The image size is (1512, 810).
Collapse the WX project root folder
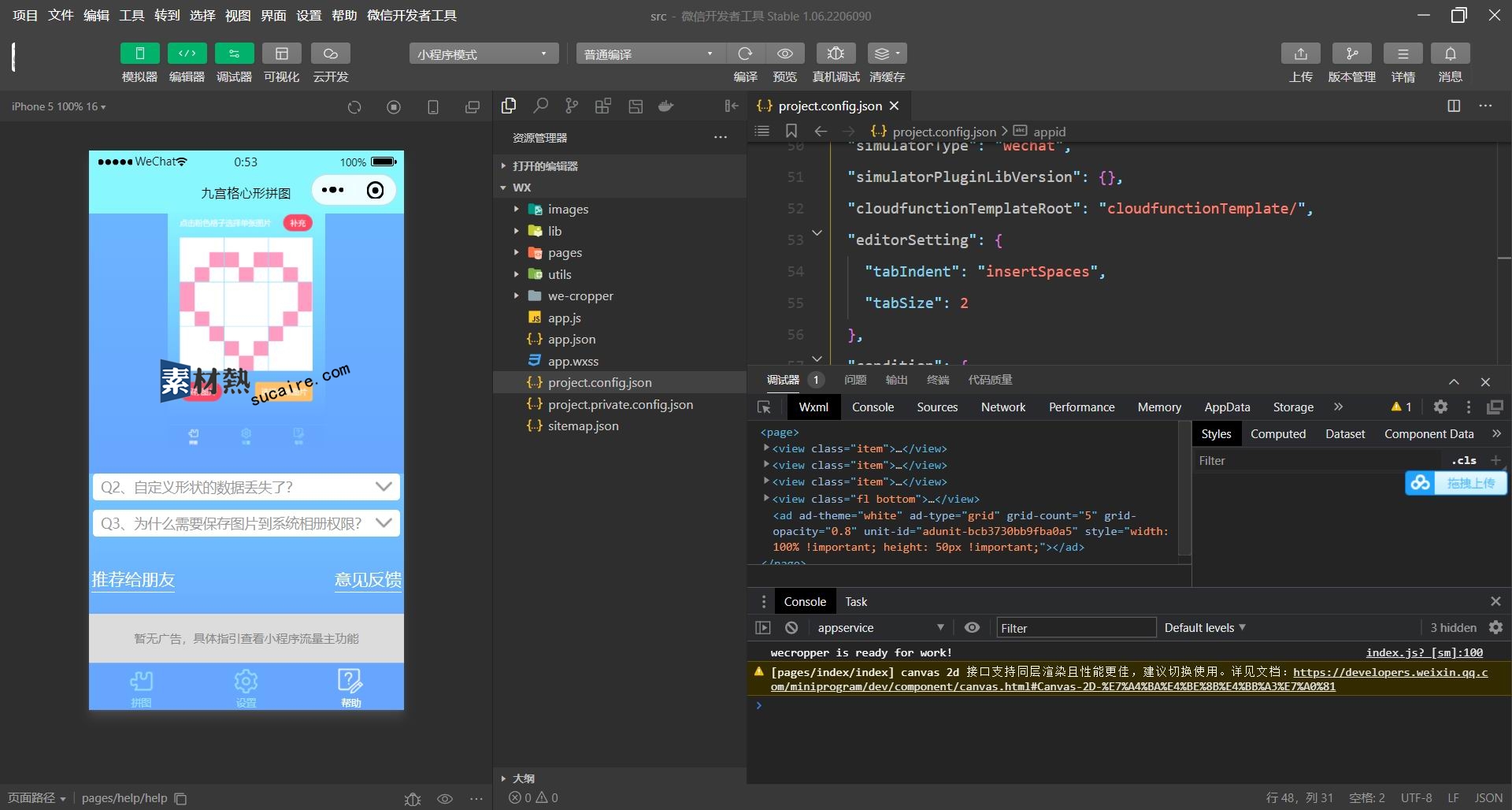521,188
